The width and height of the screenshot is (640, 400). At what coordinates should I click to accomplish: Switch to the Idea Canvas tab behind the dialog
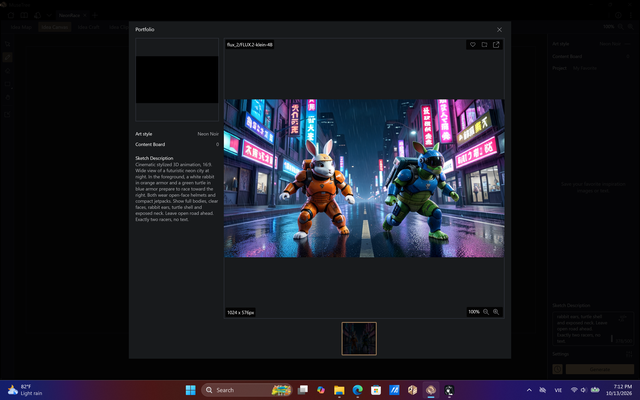pyautogui.click(x=55, y=27)
